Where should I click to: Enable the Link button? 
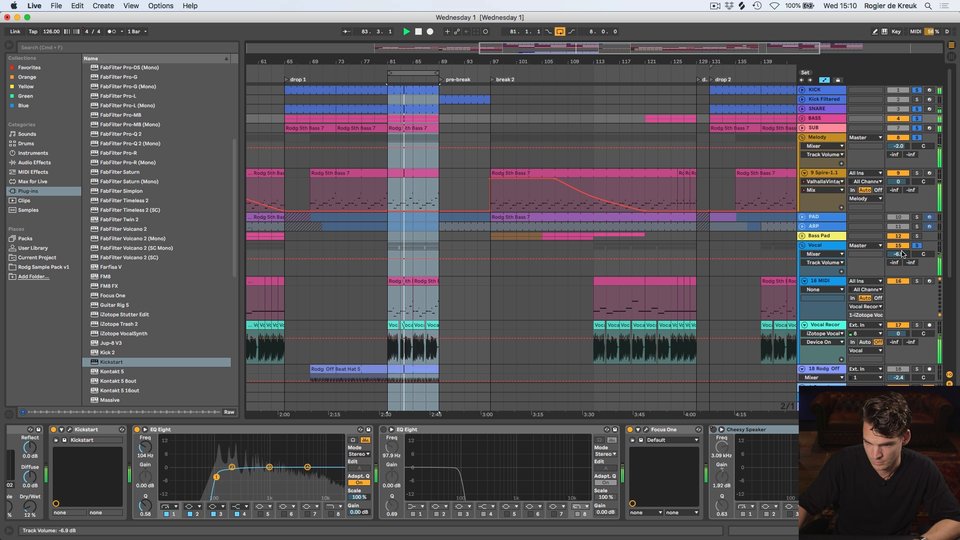(15, 31)
